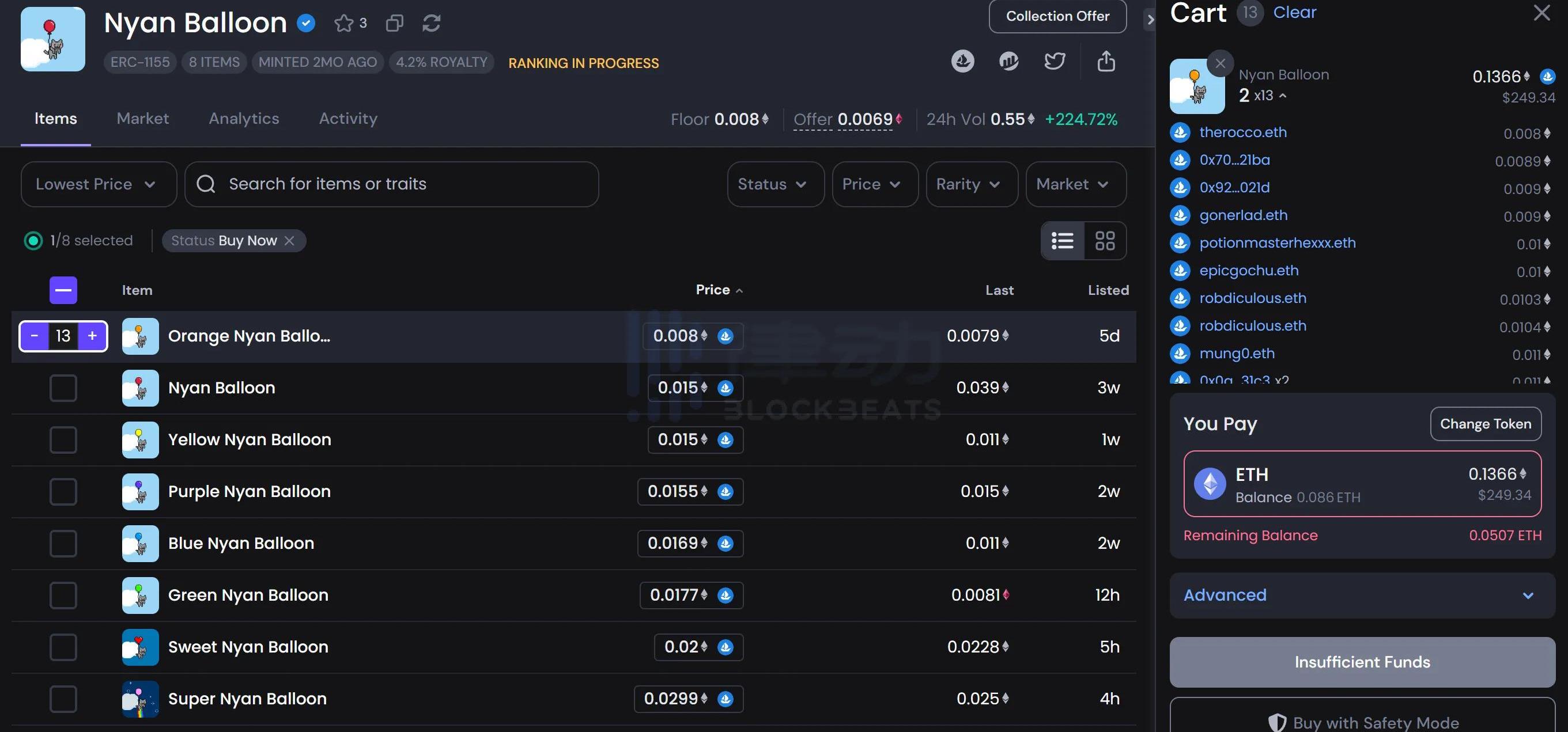This screenshot has width=1568, height=732.
Task: Increase Orange Nyan Balloon quantity with plus
Action: pyautogui.click(x=93, y=335)
